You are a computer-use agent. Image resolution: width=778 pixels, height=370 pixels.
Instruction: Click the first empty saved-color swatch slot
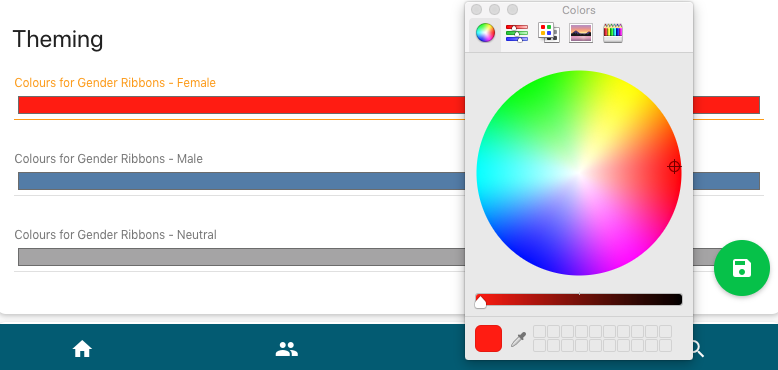[x=539, y=331]
